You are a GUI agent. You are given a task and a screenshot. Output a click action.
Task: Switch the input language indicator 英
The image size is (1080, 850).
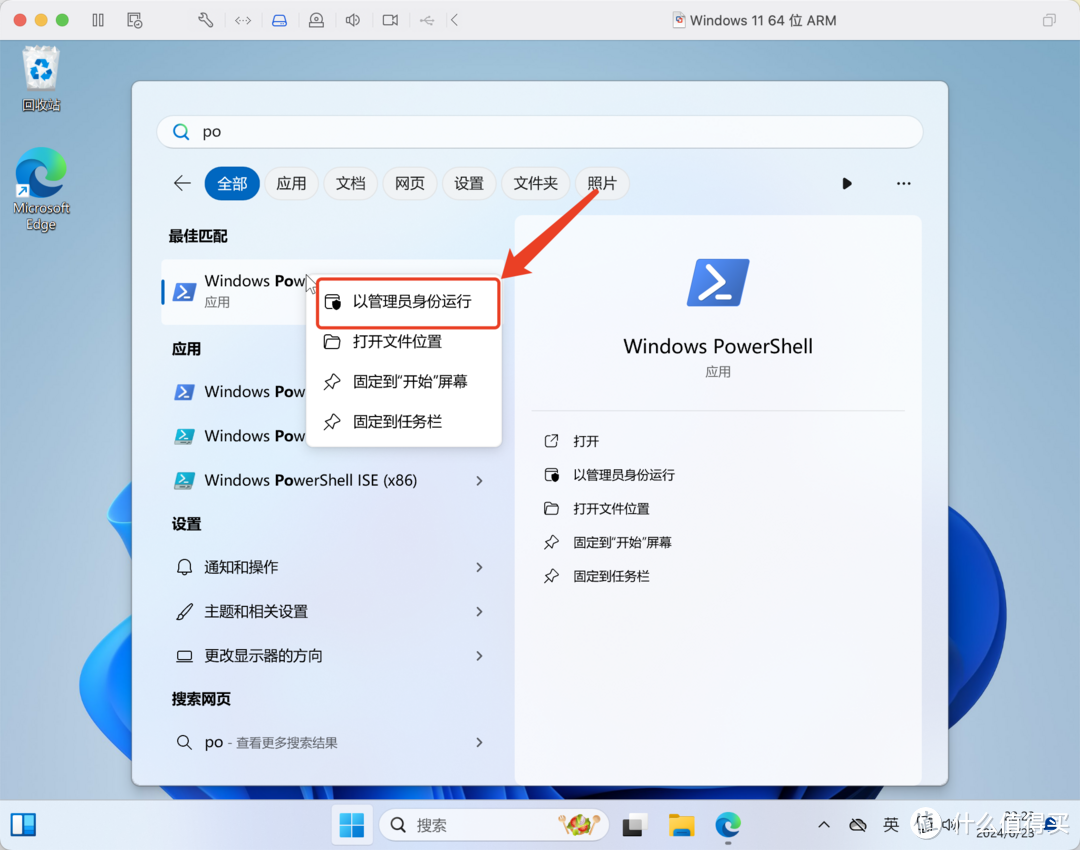(x=891, y=825)
